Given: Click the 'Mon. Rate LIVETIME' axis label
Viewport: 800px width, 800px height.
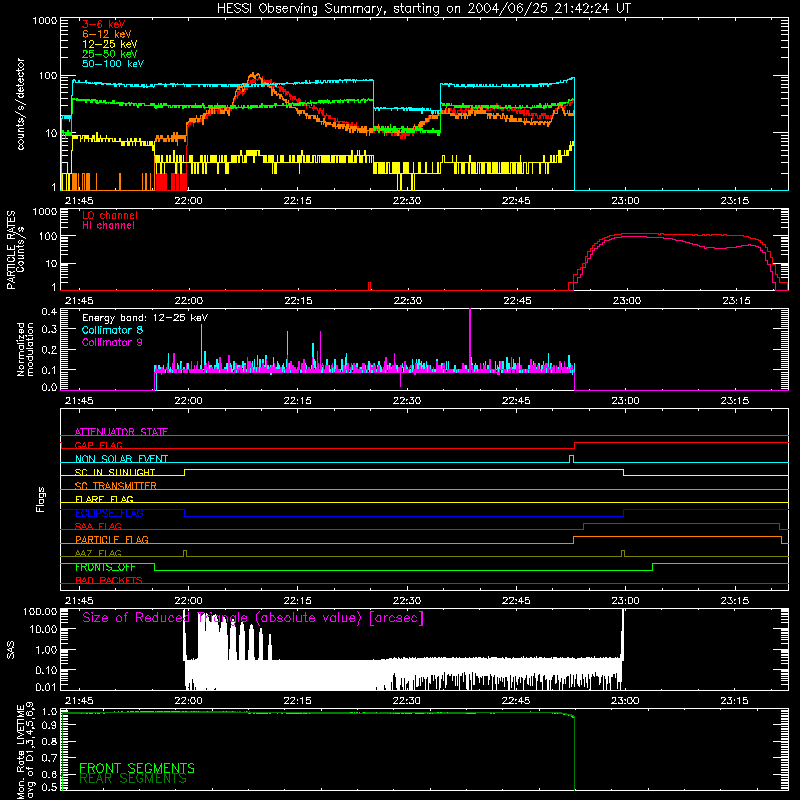Looking at the screenshot, I should (20, 752).
